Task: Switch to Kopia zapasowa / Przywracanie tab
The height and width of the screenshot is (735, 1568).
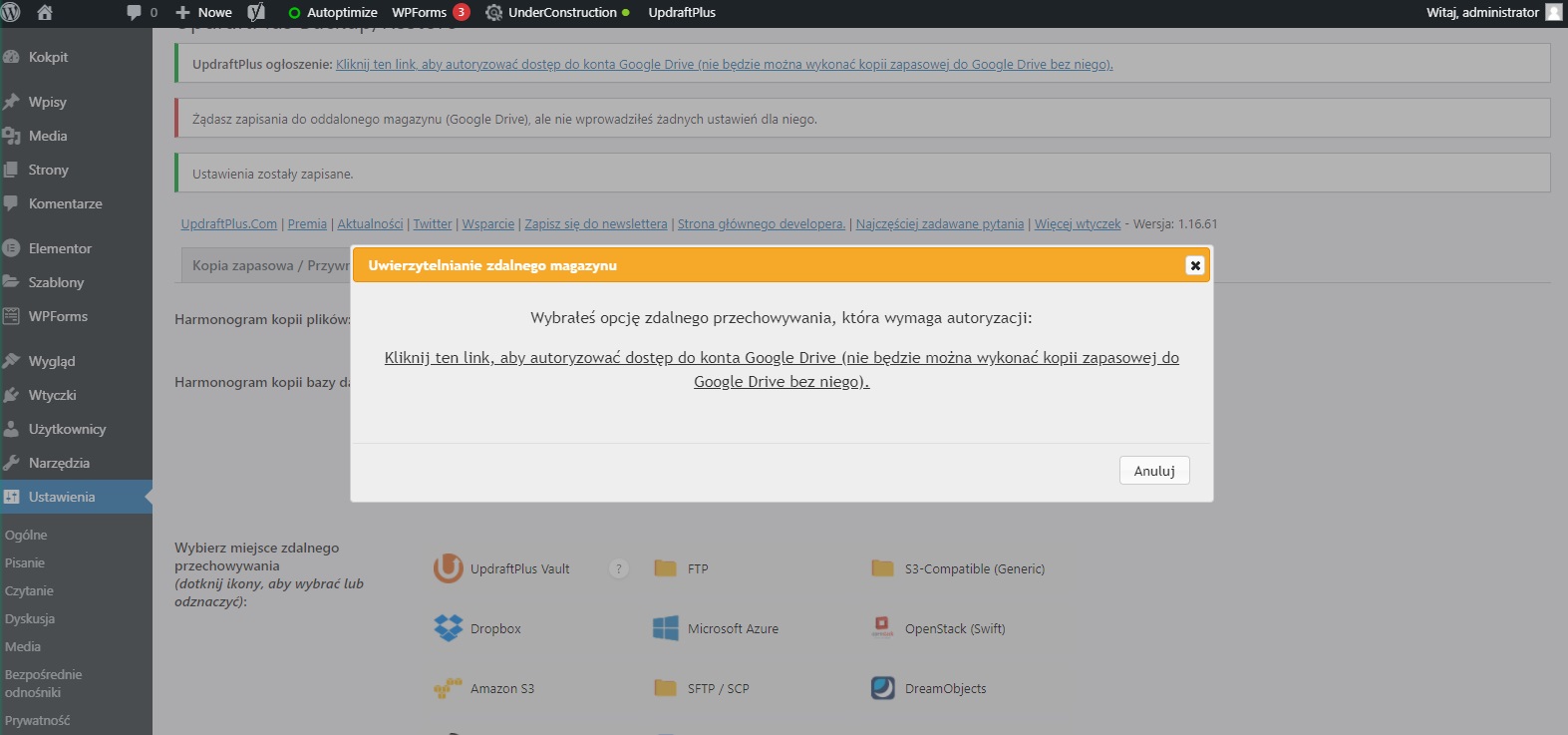Action: tap(265, 265)
